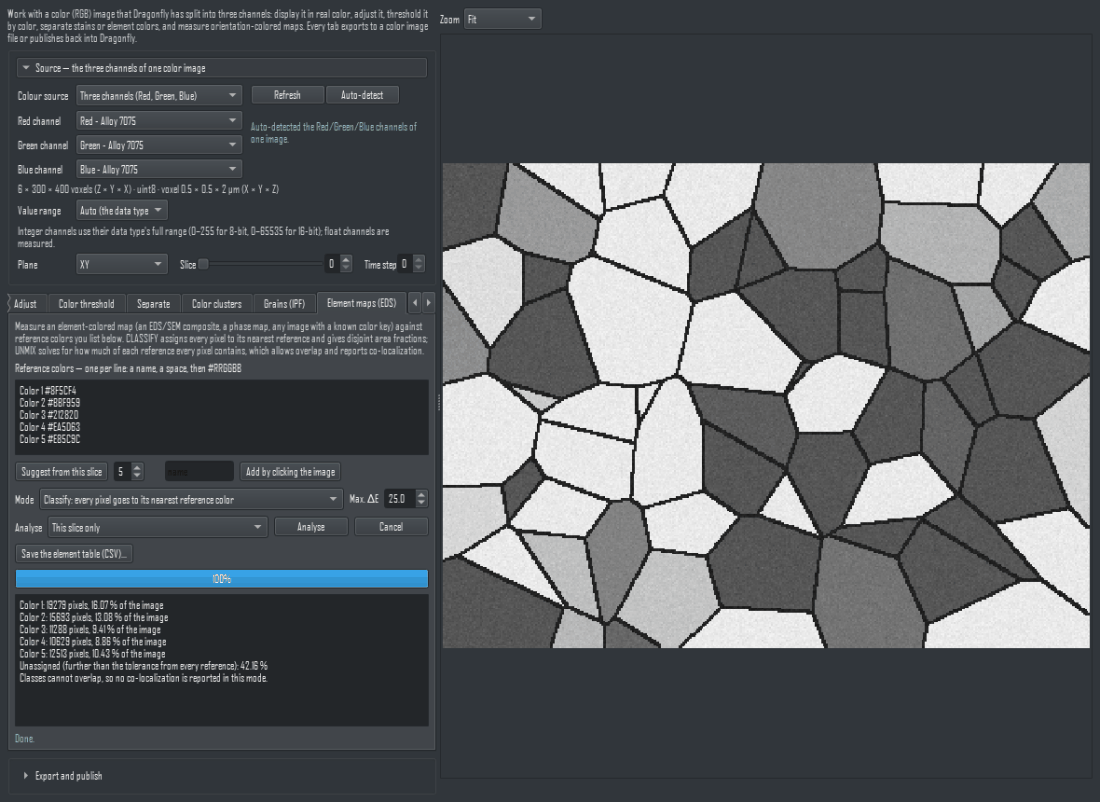Open the Zoom dropdown set to Fit
1100x802 pixels.
(502, 19)
